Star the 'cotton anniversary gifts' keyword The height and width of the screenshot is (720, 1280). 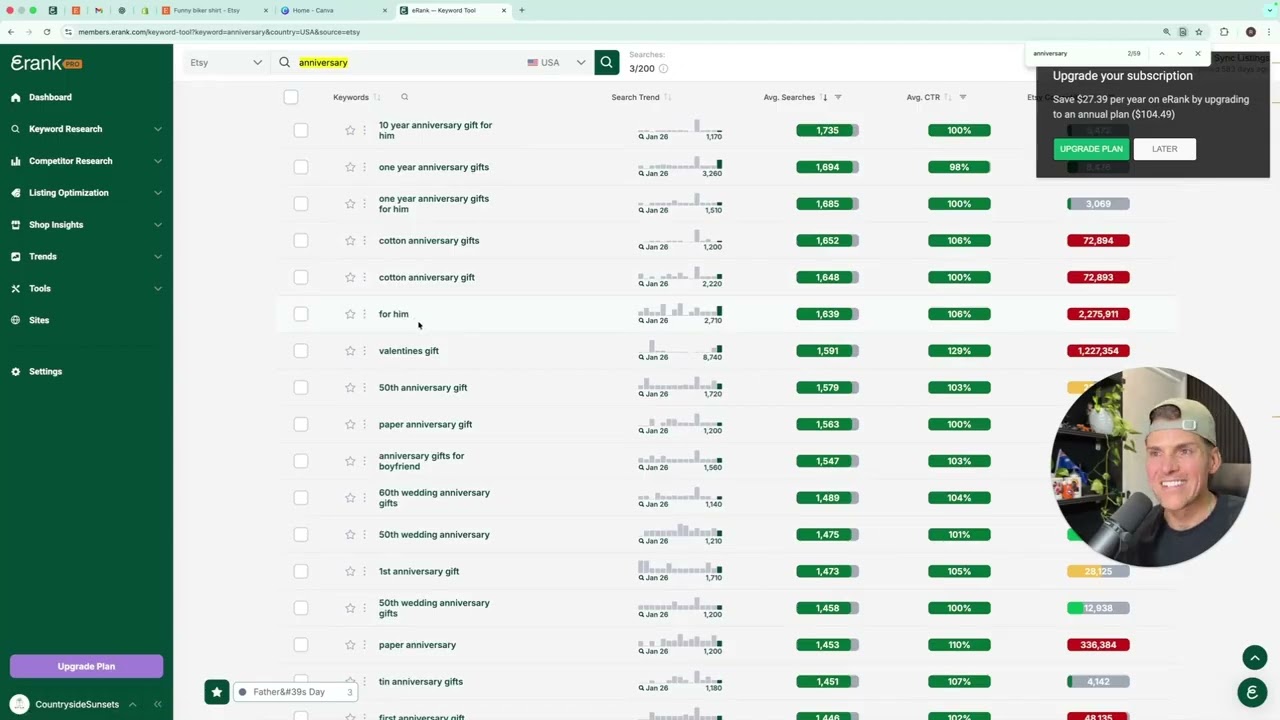pyautogui.click(x=350, y=240)
